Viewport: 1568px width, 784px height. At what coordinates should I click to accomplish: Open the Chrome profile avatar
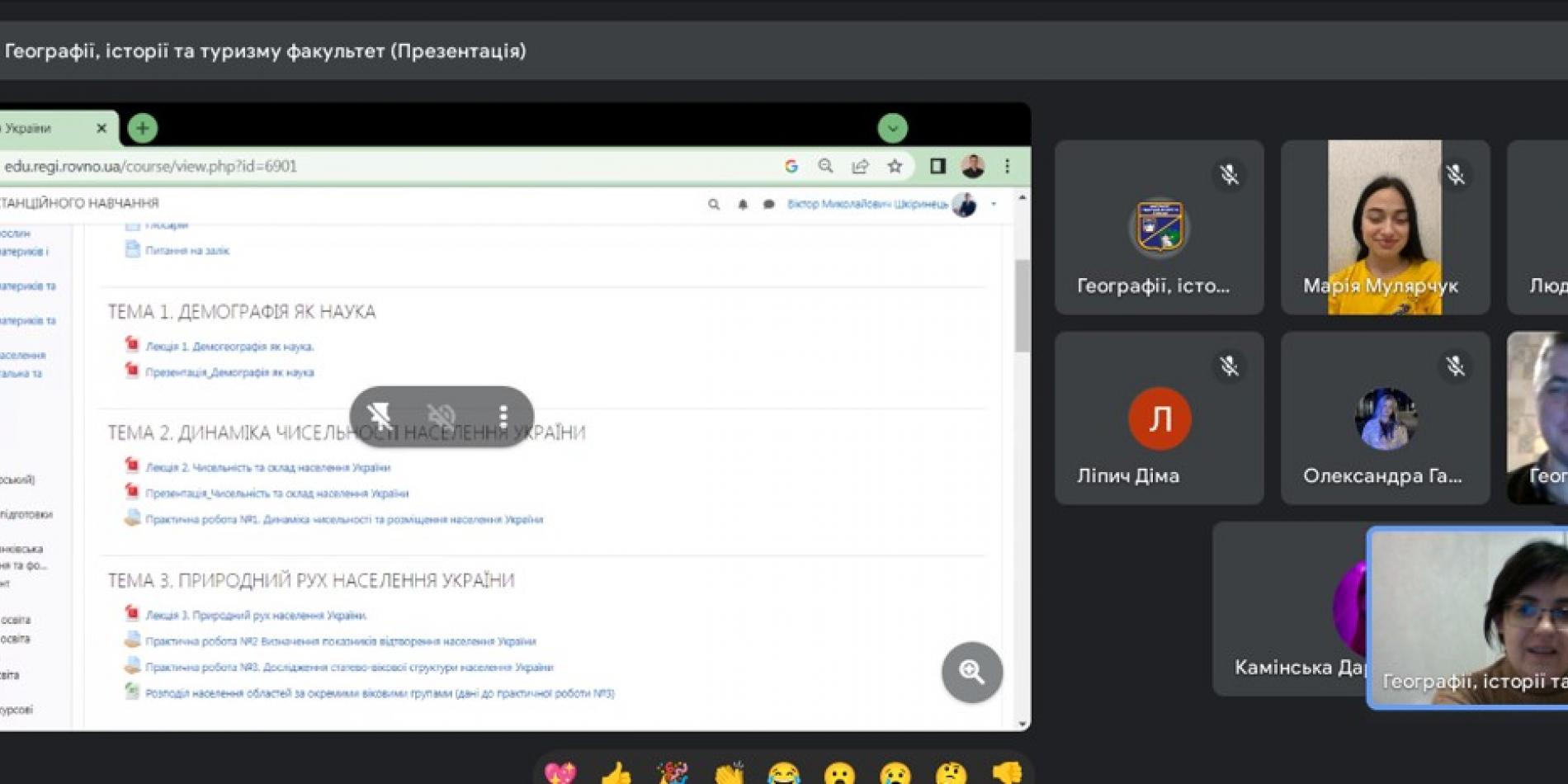pyautogui.click(x=973, y=166)
